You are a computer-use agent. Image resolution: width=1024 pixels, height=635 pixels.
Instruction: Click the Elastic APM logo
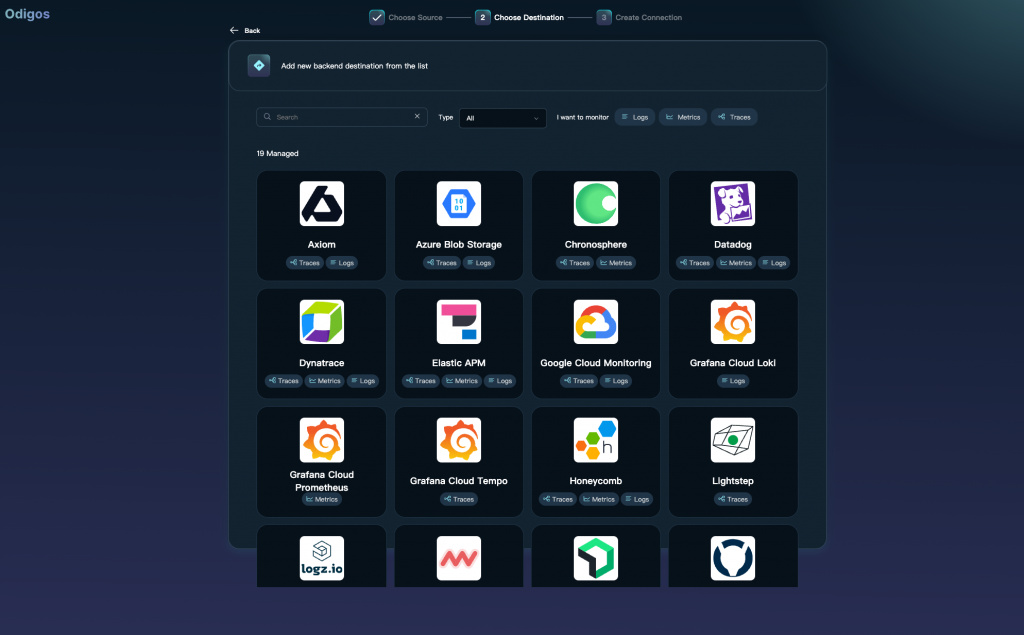click(458, 322)
